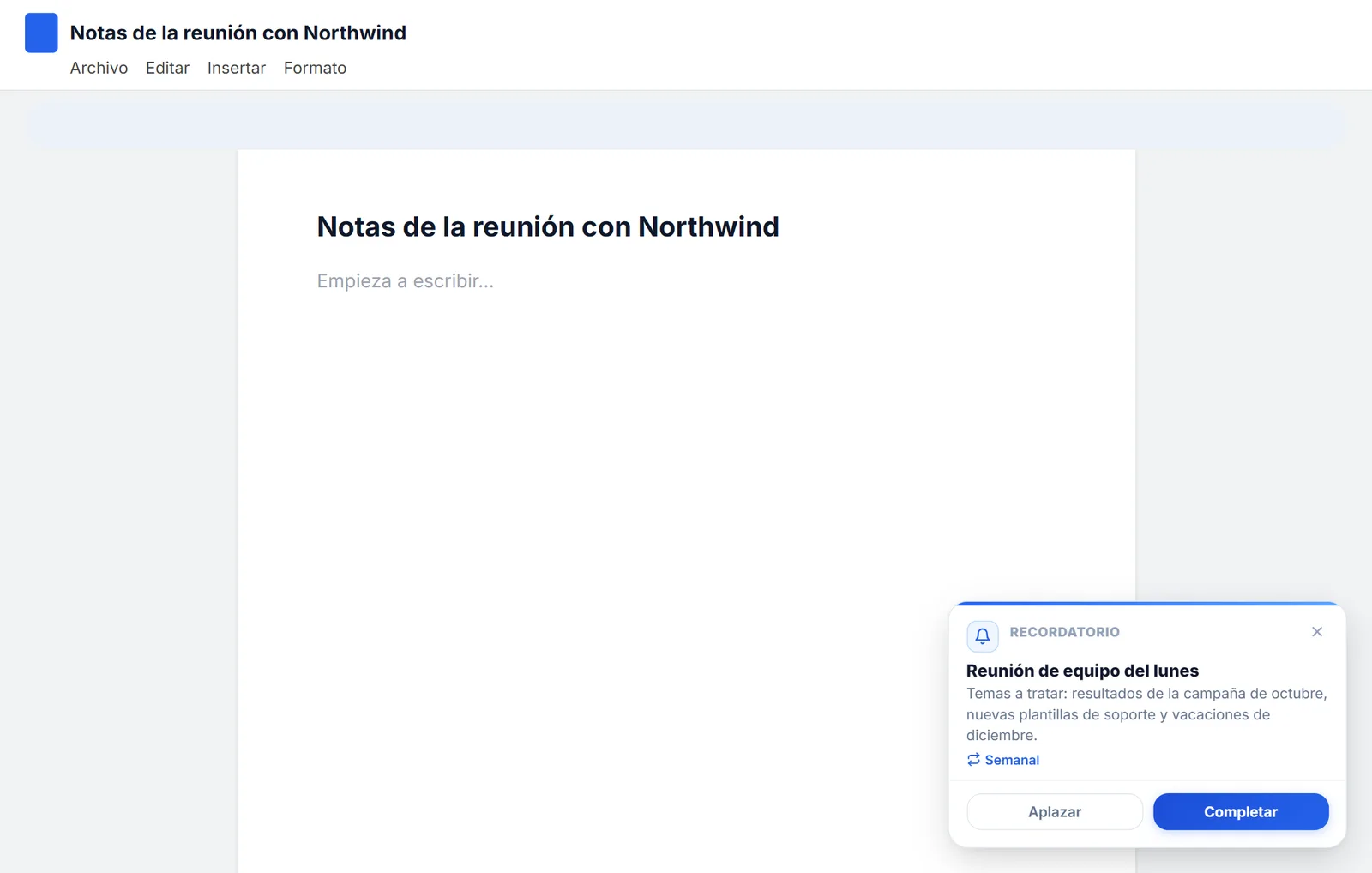Viewport: 1372px width, 873px height.
Task: Click the Aplazar button
Action: (1055, 812)
